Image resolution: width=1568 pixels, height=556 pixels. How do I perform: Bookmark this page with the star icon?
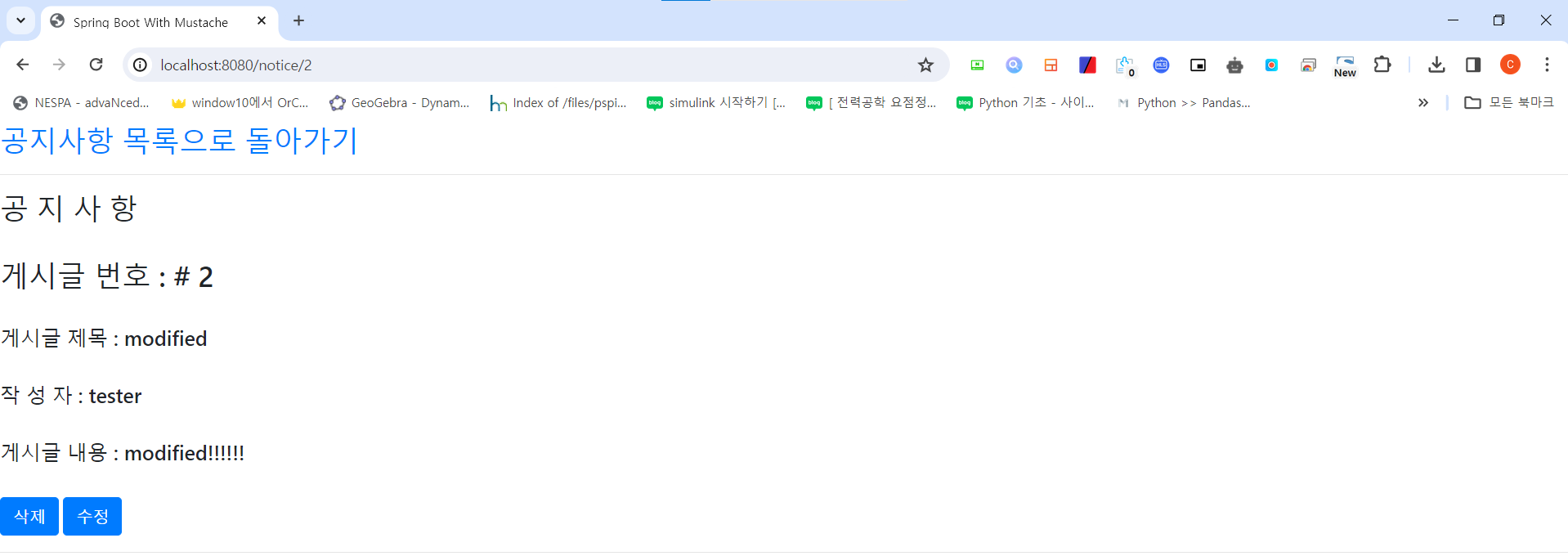tap(925, 65)
